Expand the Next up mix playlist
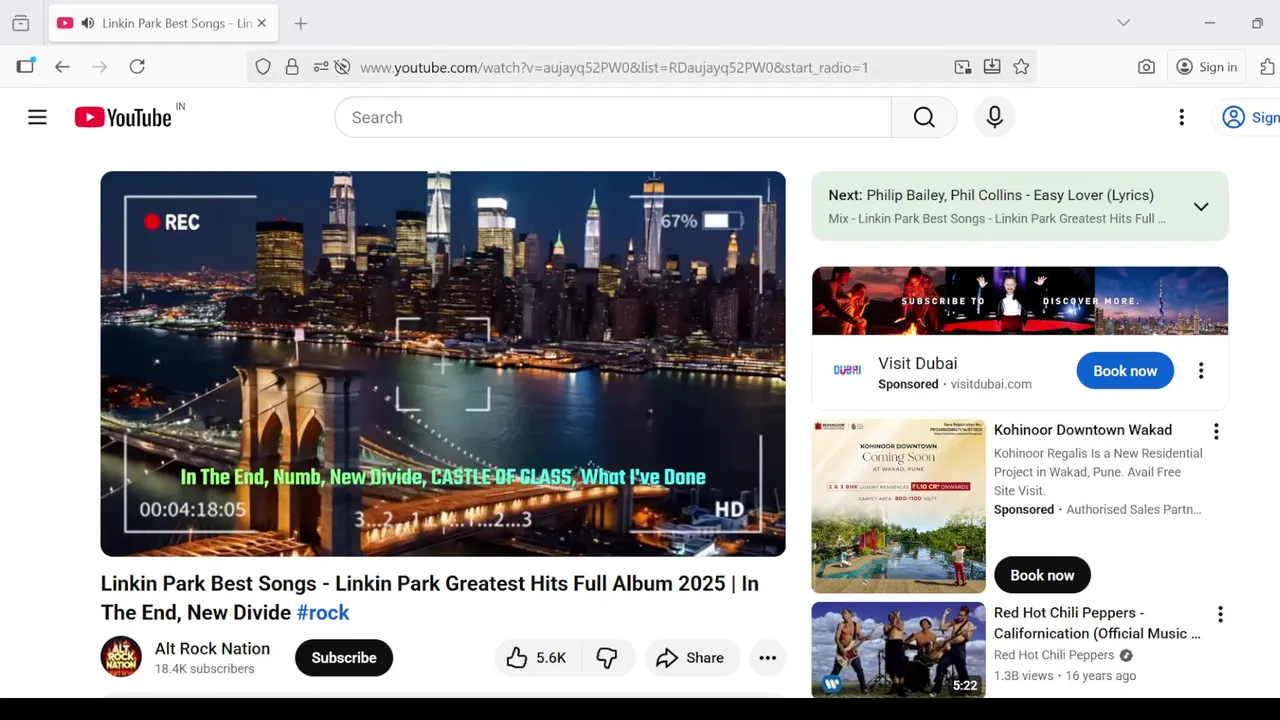Viewport: 1280px width, 720px height. point(1201,206)
